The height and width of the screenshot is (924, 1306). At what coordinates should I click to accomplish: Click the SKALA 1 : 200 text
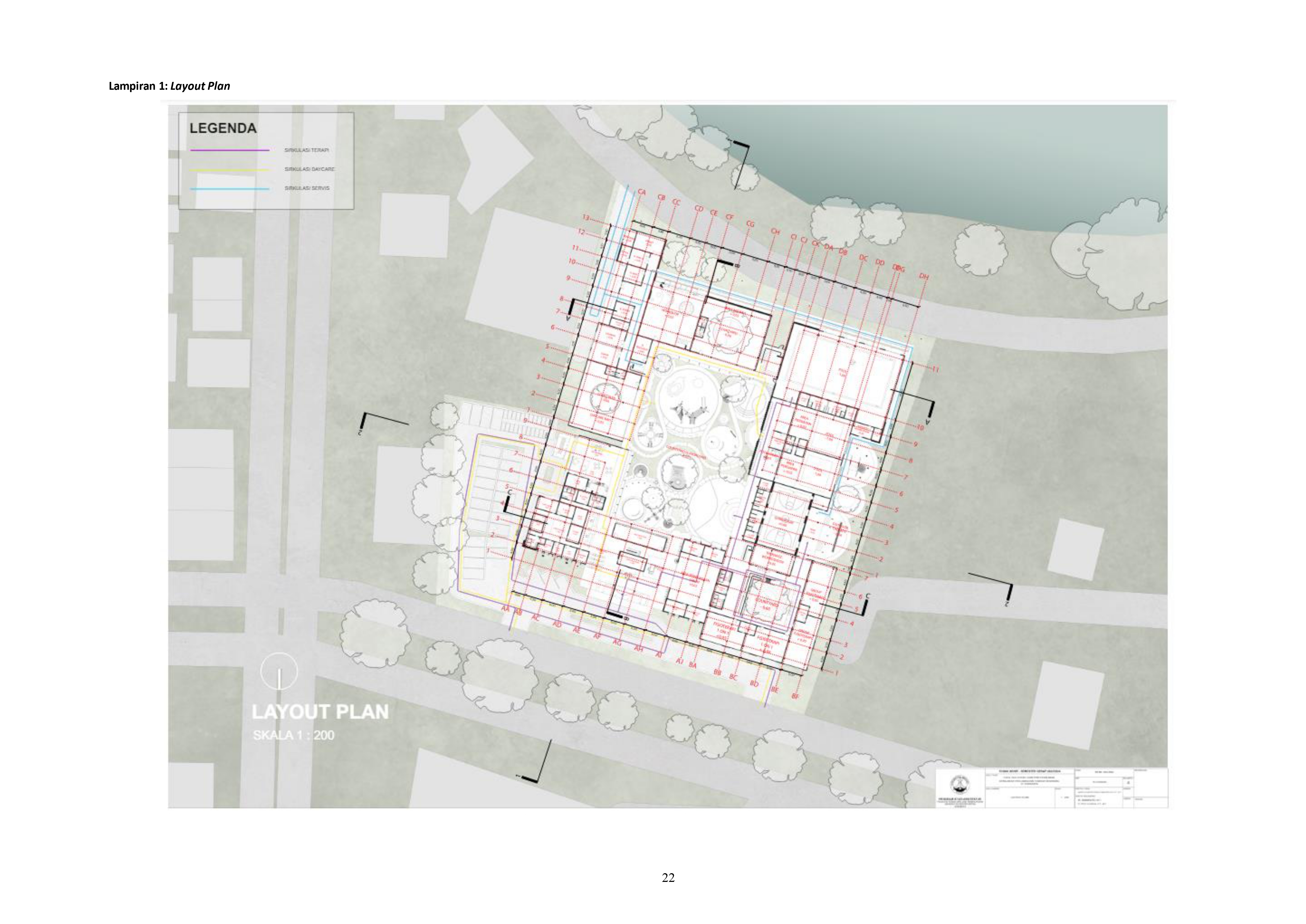pyautogui.click(x=294, y=735)
